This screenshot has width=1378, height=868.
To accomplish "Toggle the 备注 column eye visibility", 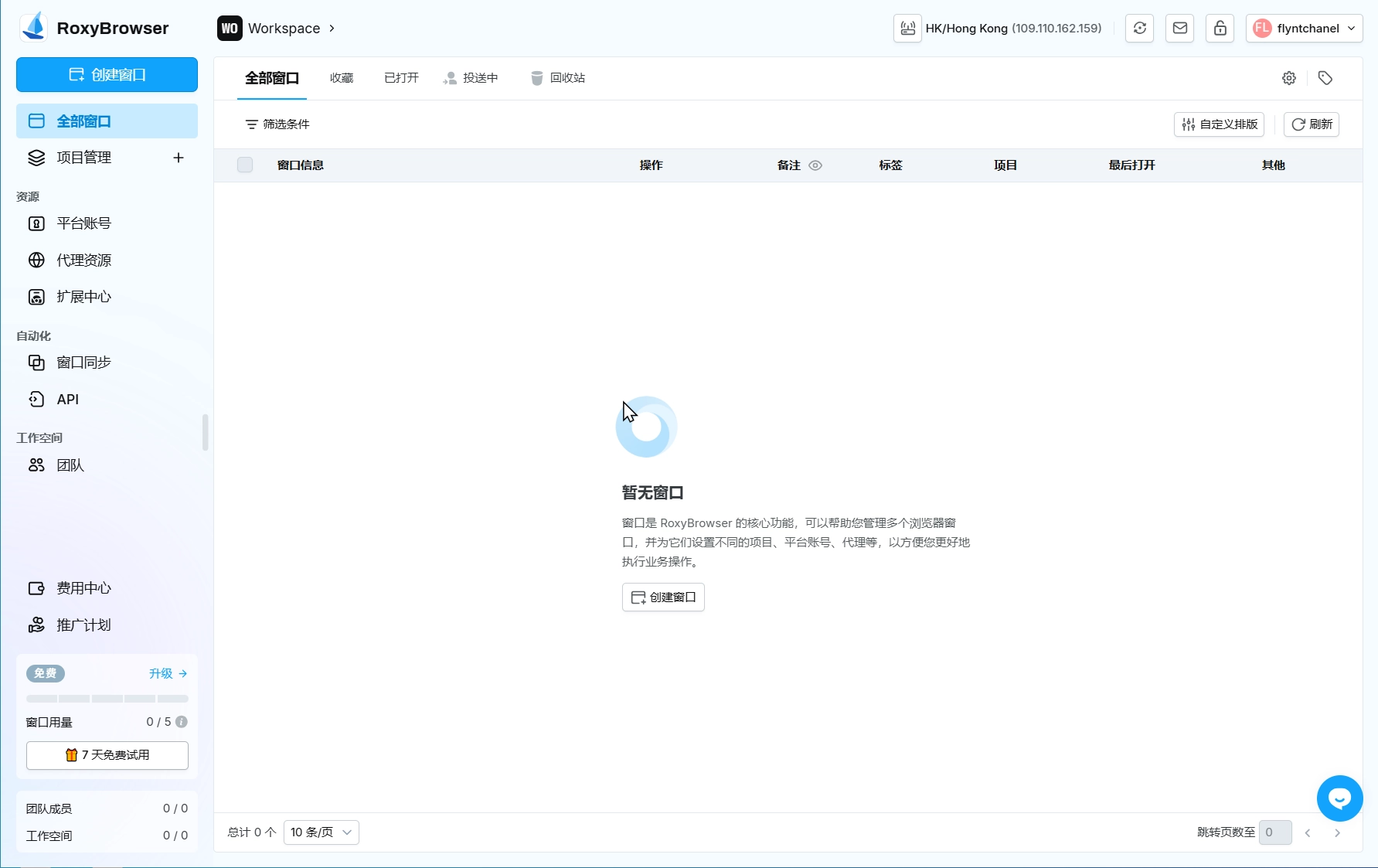I will 815,165.
